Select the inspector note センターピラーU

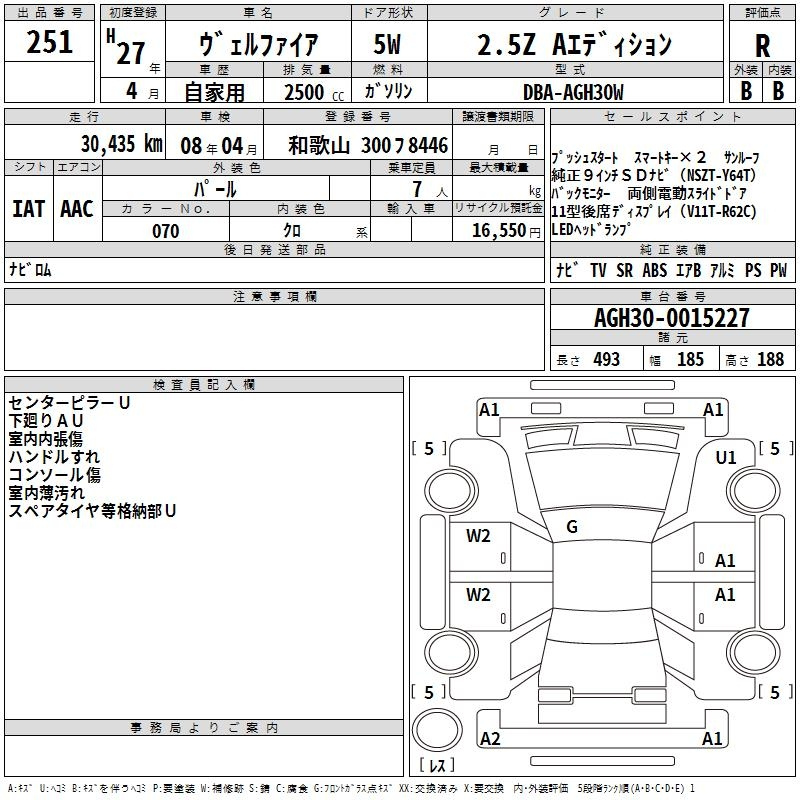click(x=69, y=403)
